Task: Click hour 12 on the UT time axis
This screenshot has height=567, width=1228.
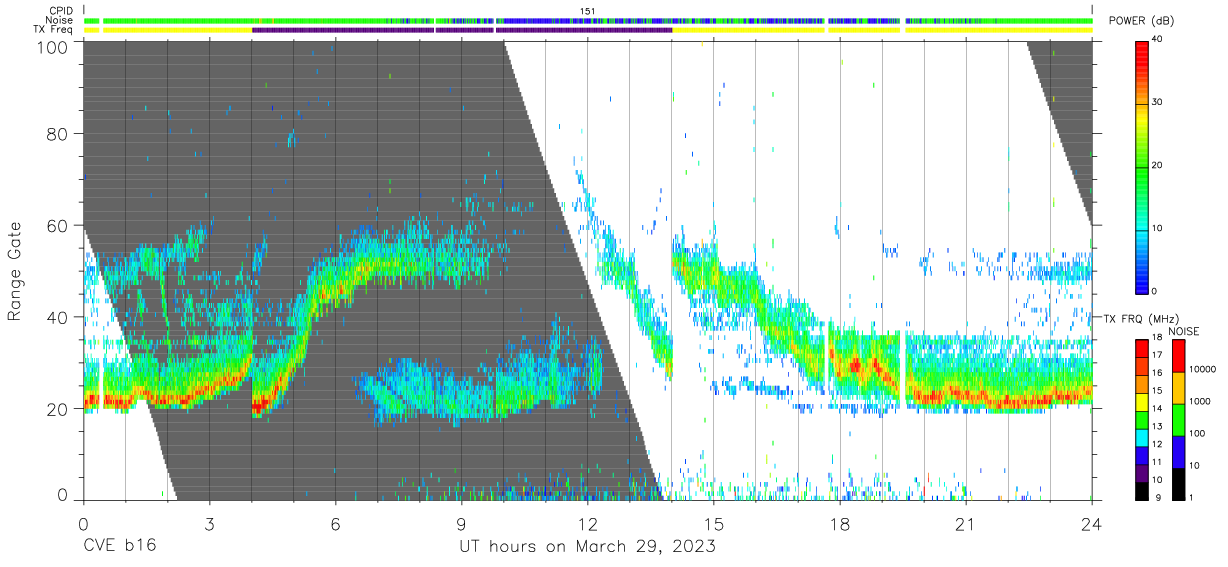Action: point(587,523)
